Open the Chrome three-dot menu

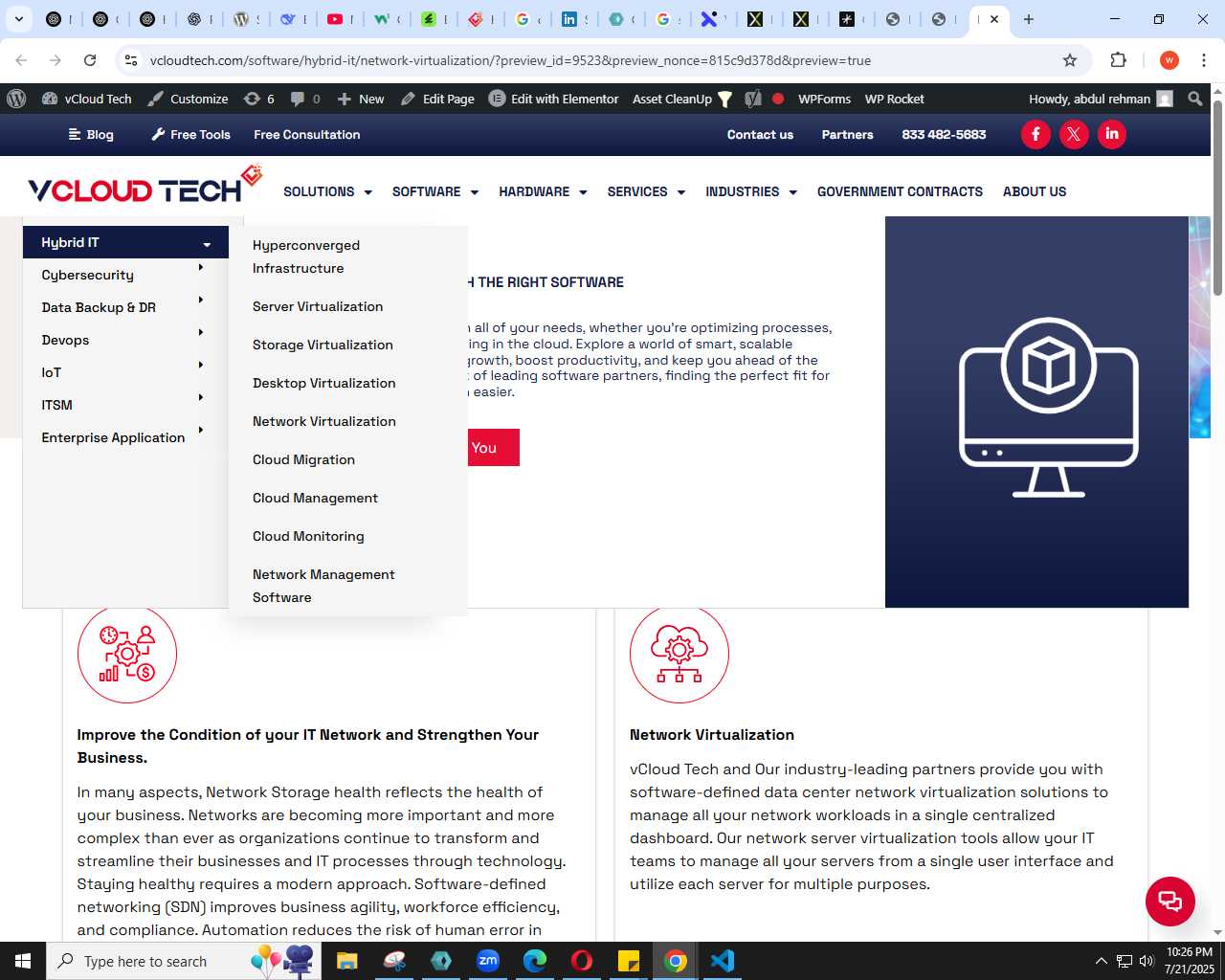click(1204, 60)
